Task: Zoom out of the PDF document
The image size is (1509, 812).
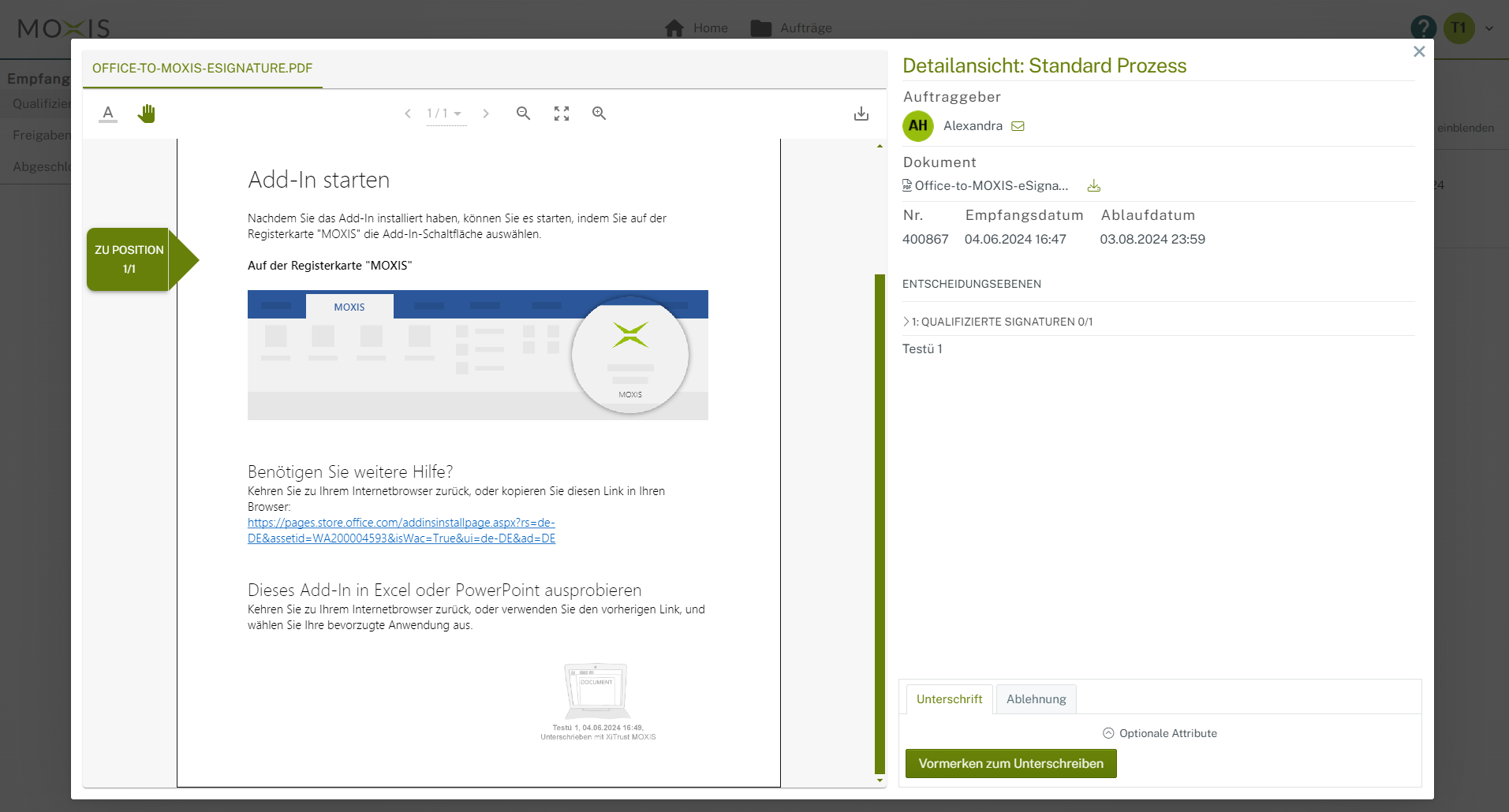Action: point(523,114)
